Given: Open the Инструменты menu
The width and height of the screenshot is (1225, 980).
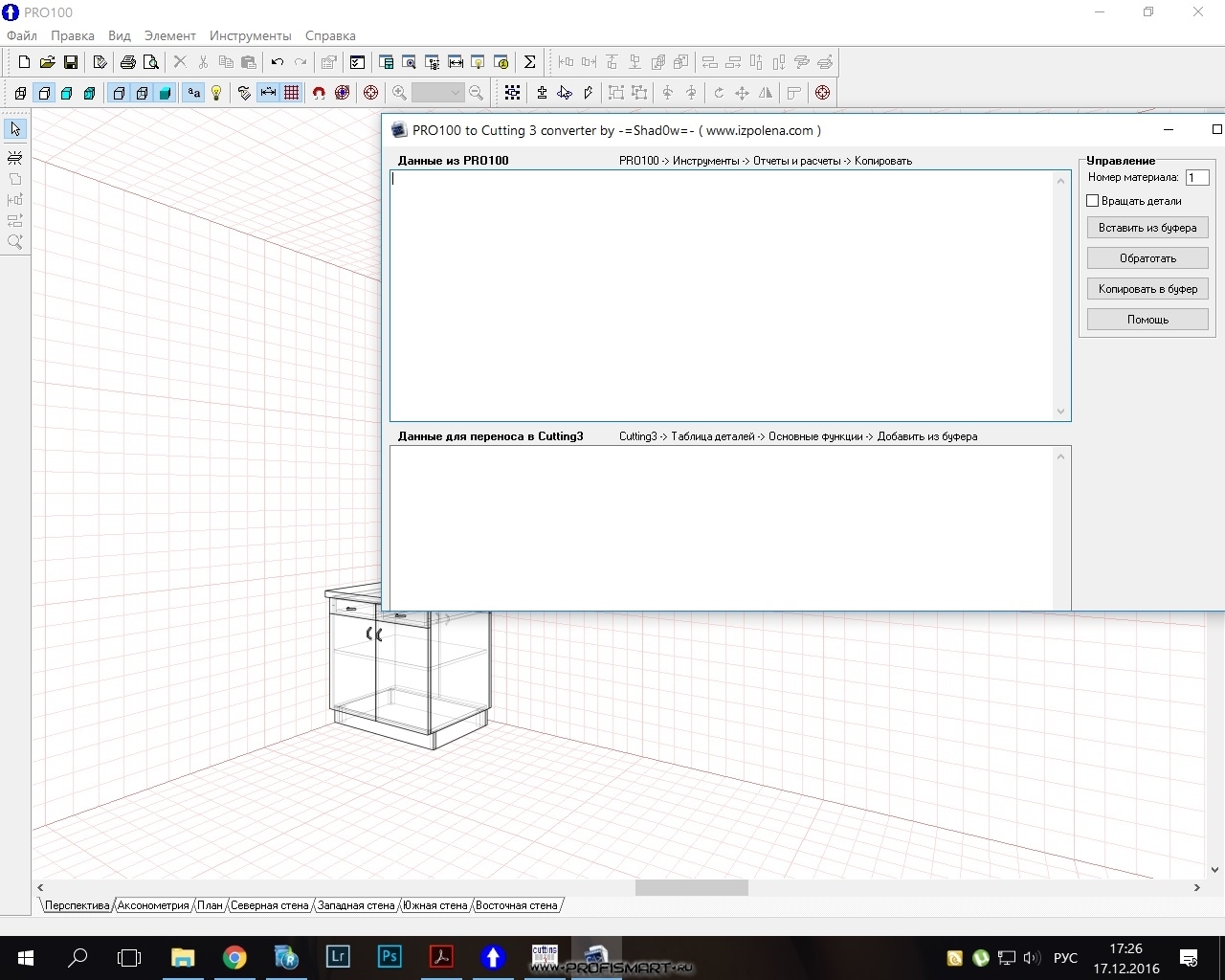Looking at the screenshot, I should coord(251,35).
